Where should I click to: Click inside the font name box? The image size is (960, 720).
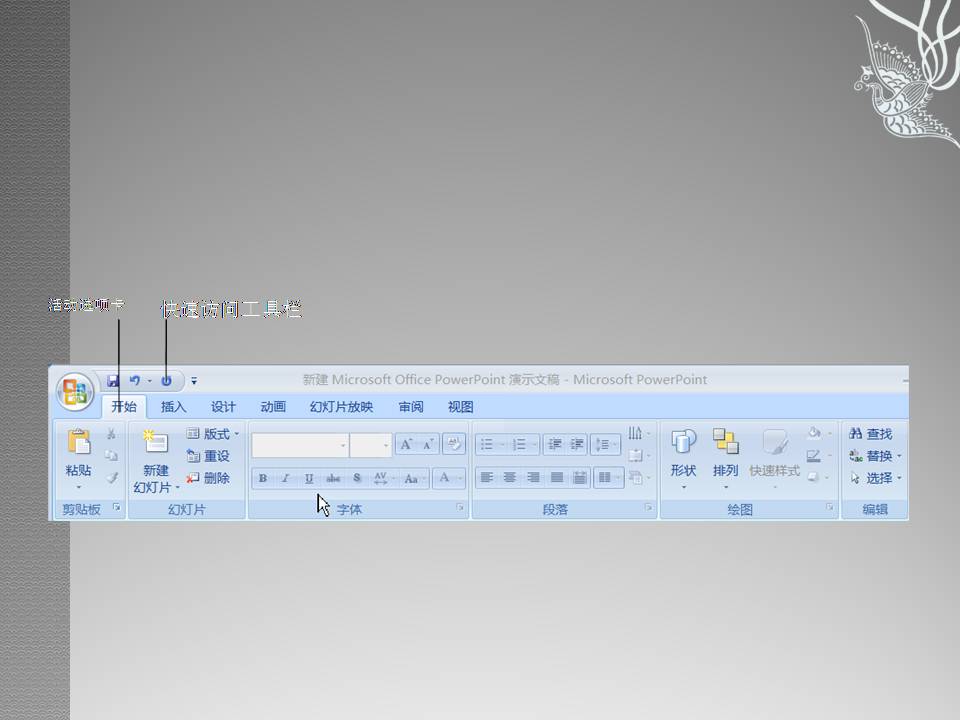coord(300,445)
